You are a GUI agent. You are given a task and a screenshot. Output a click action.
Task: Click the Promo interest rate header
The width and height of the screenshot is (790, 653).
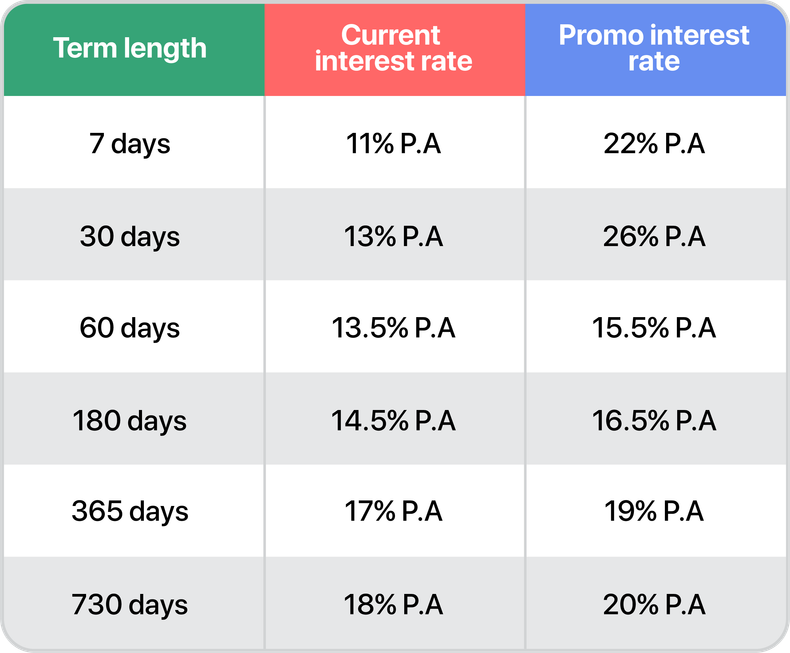[654, 48]
